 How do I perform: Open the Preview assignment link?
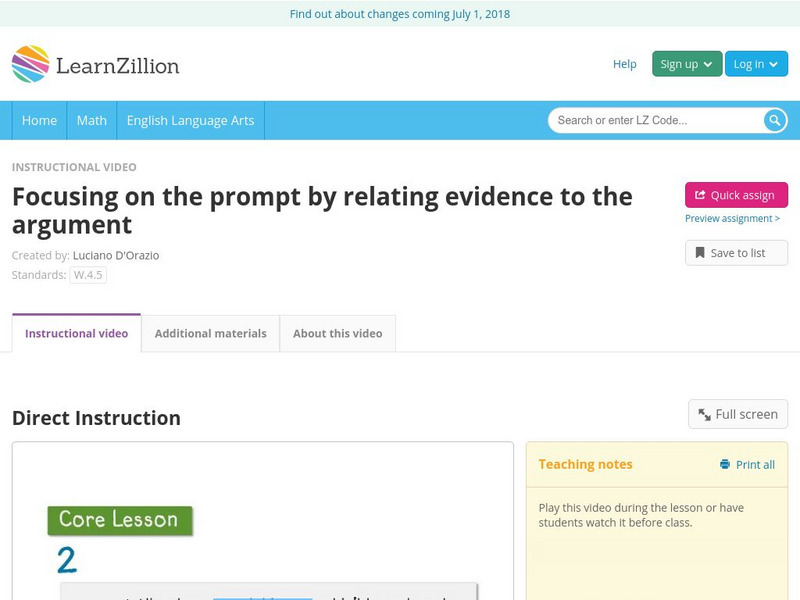tap(732, 218)
